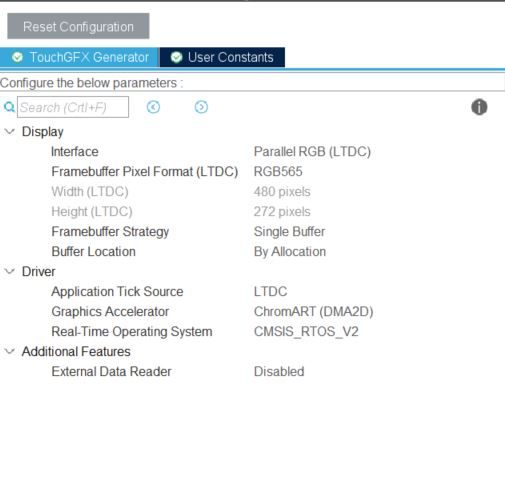The height and width of the screenshot is (502, 505).
Task: Switch to the TouchGFX Generator tab
Action: 80,57
